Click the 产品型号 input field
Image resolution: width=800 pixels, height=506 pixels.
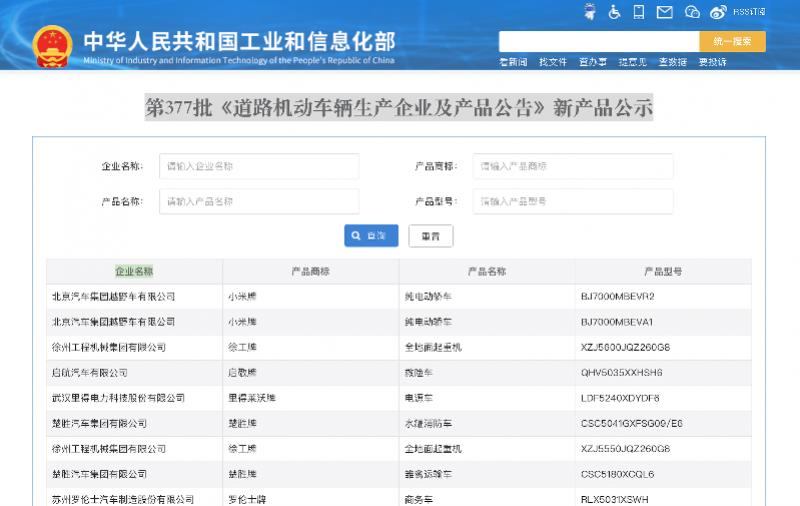coord(573,201)
